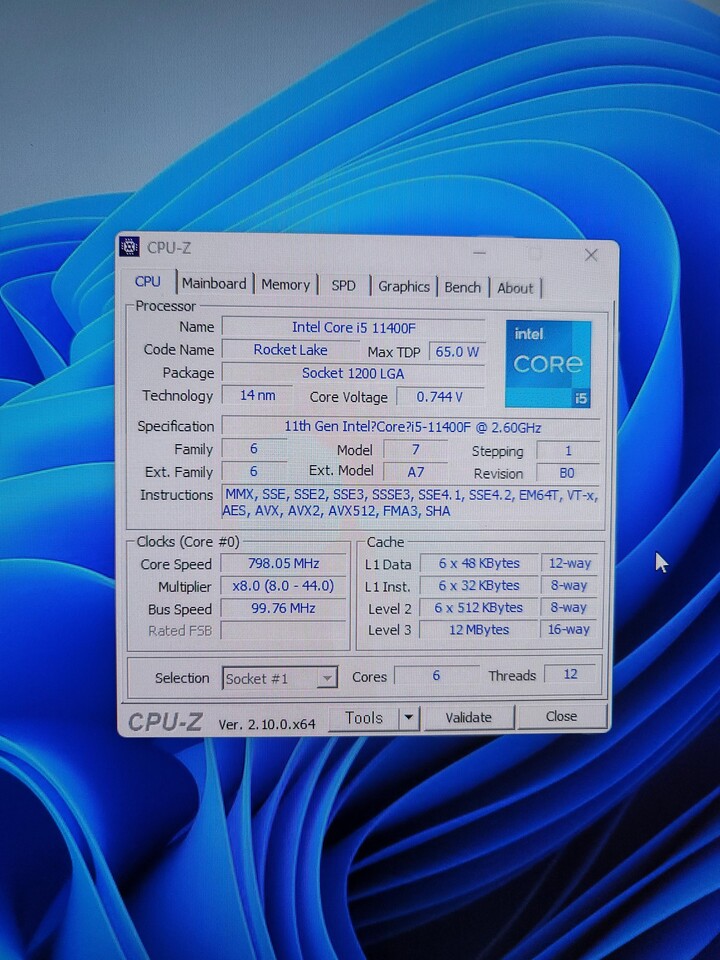Open the Memory tab
This screenshot has width=720, height=960.
286,285
